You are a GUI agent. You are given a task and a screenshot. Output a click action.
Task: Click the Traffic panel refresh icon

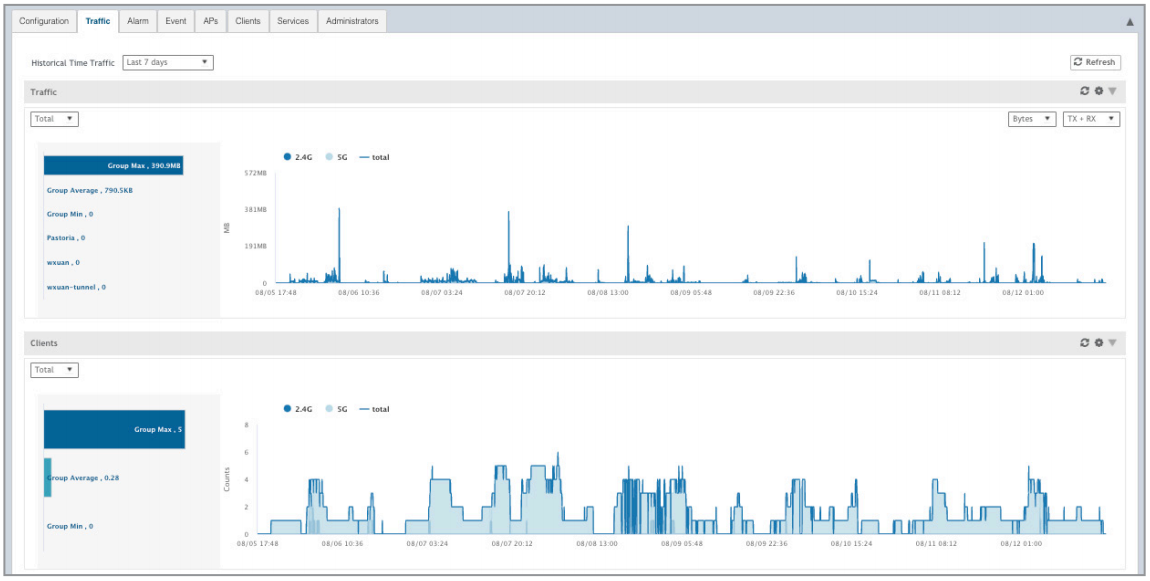point(1084,92)
